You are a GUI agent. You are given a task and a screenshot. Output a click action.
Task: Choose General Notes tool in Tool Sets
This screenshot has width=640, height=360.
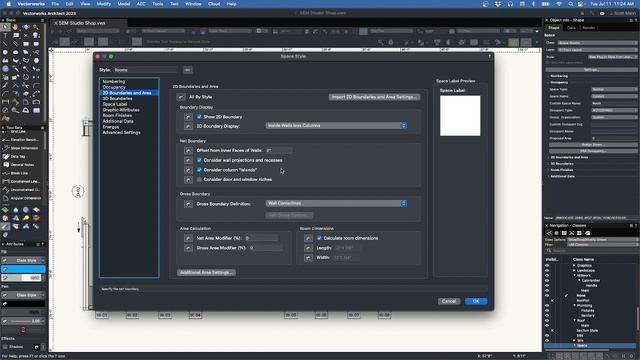tap(22, 165)
